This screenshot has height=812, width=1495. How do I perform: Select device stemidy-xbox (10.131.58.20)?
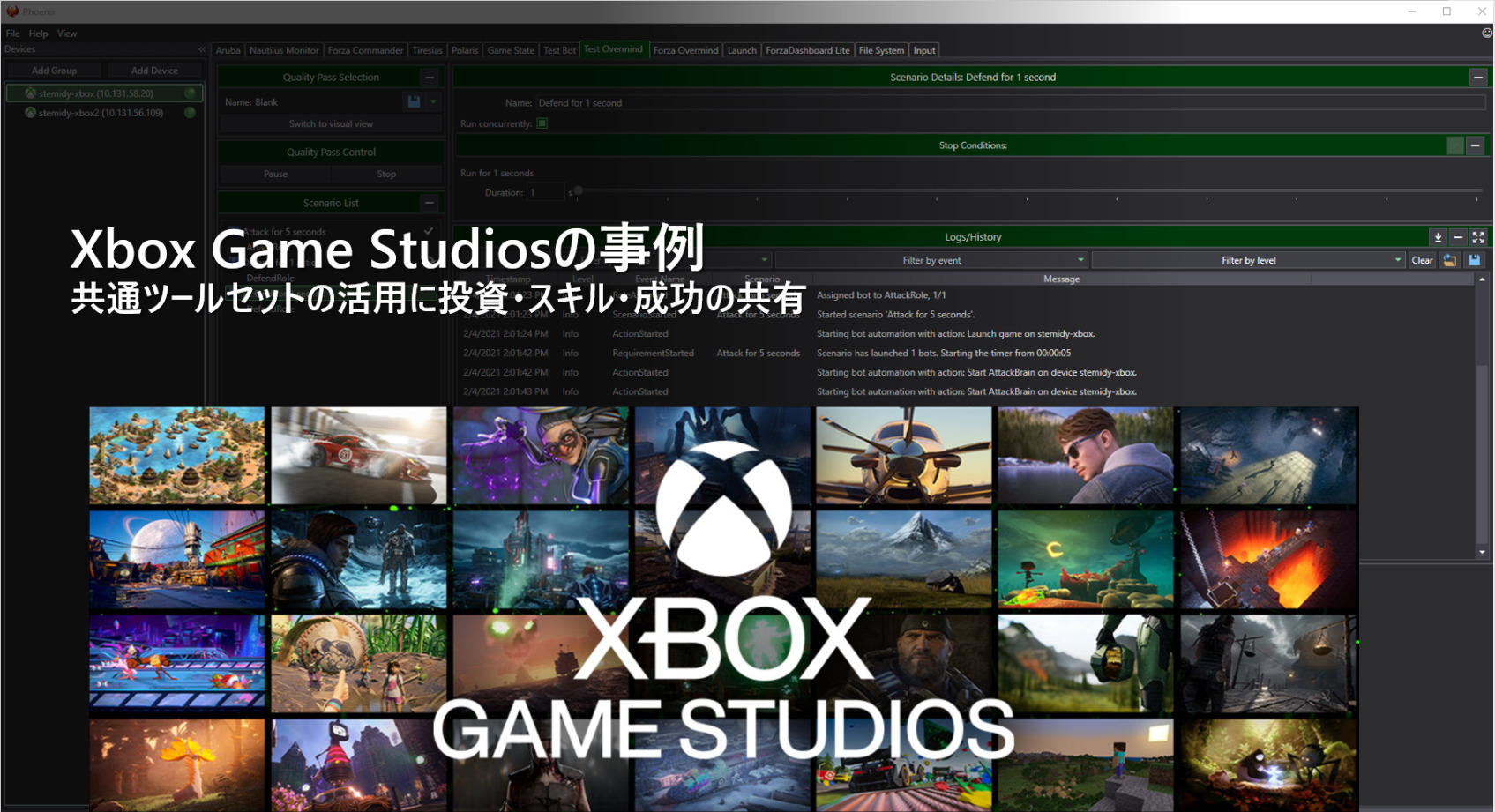click(104, 93)
